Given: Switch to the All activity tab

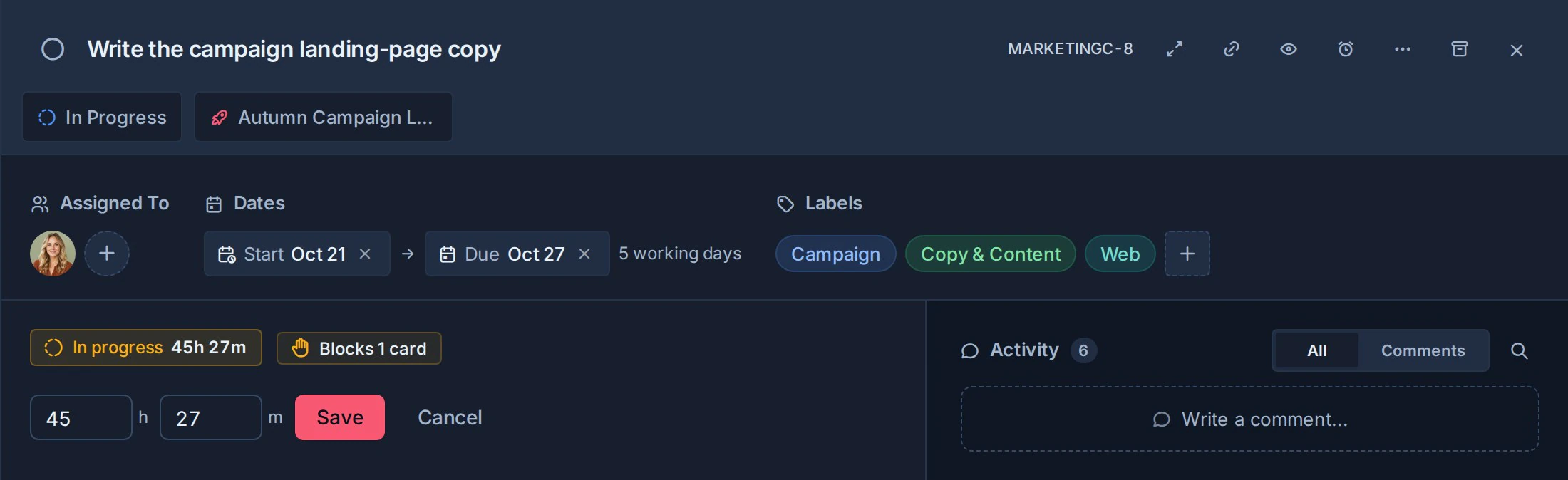Looking at the screenshot, I should tap(1317, 350).
